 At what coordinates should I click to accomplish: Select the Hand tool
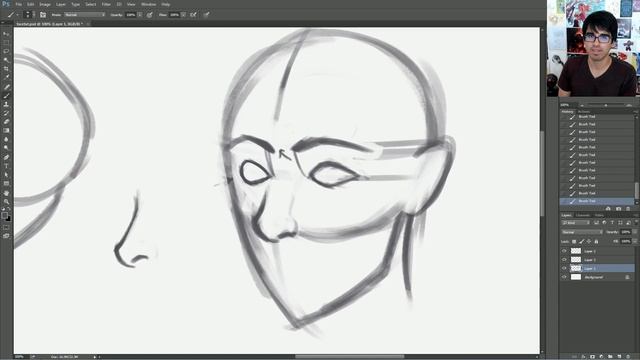[x=6, y=193]
